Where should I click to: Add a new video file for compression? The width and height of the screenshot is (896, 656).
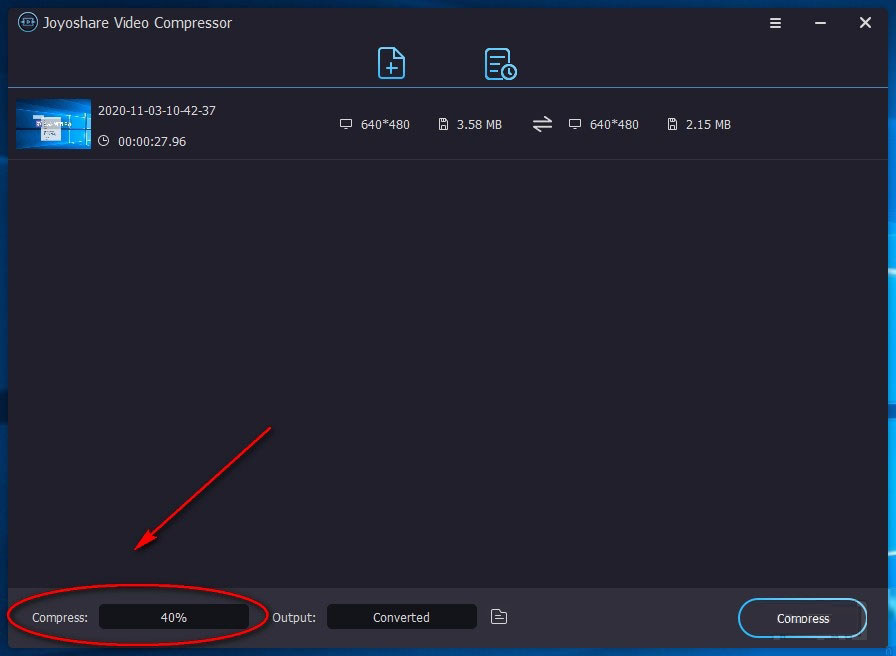[391, 63]
